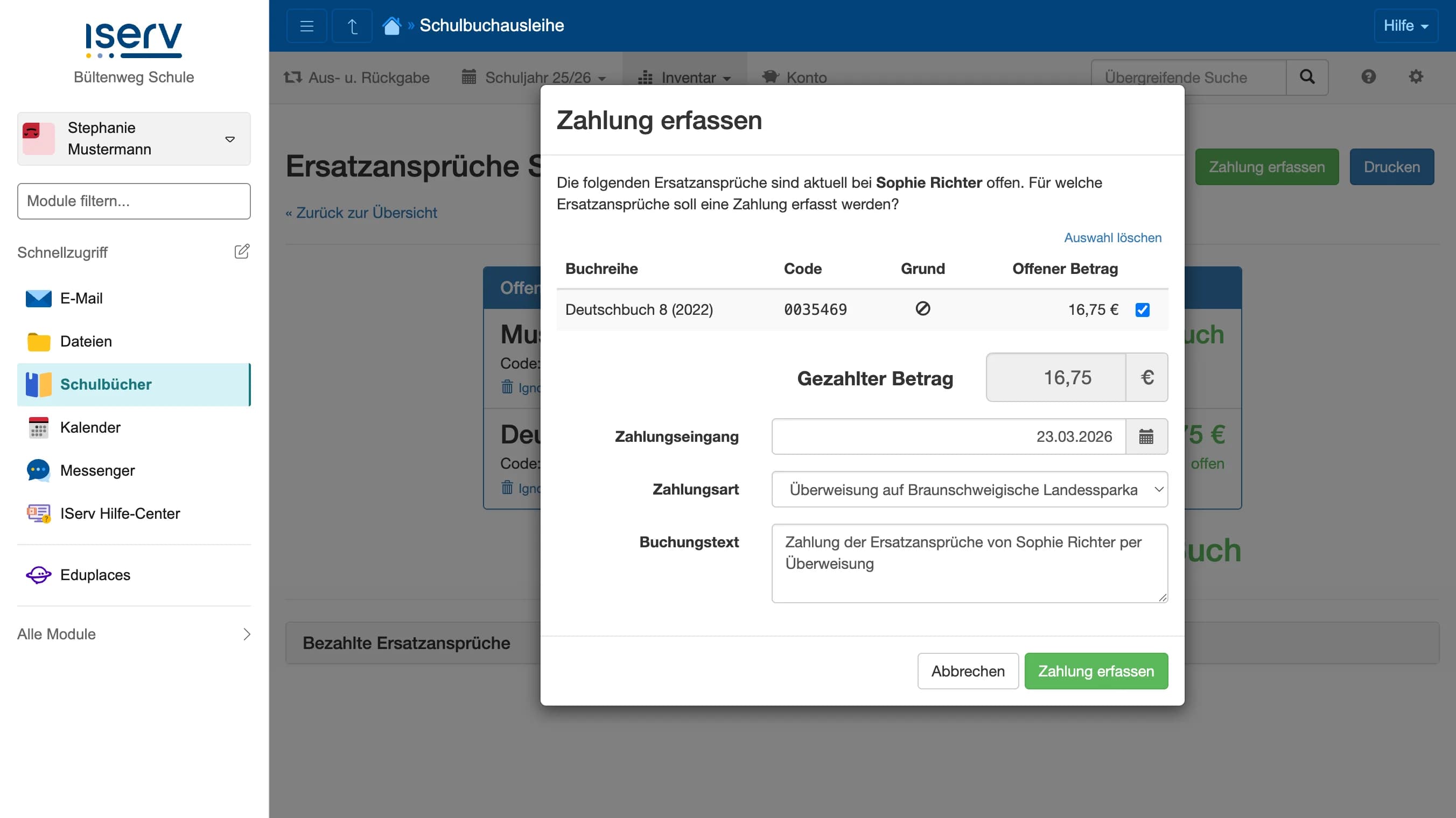Viewport: 1456px width, 818px height.
Task: Confirm with the green Zahlung erfassen button
Action: pos(1095,671)
